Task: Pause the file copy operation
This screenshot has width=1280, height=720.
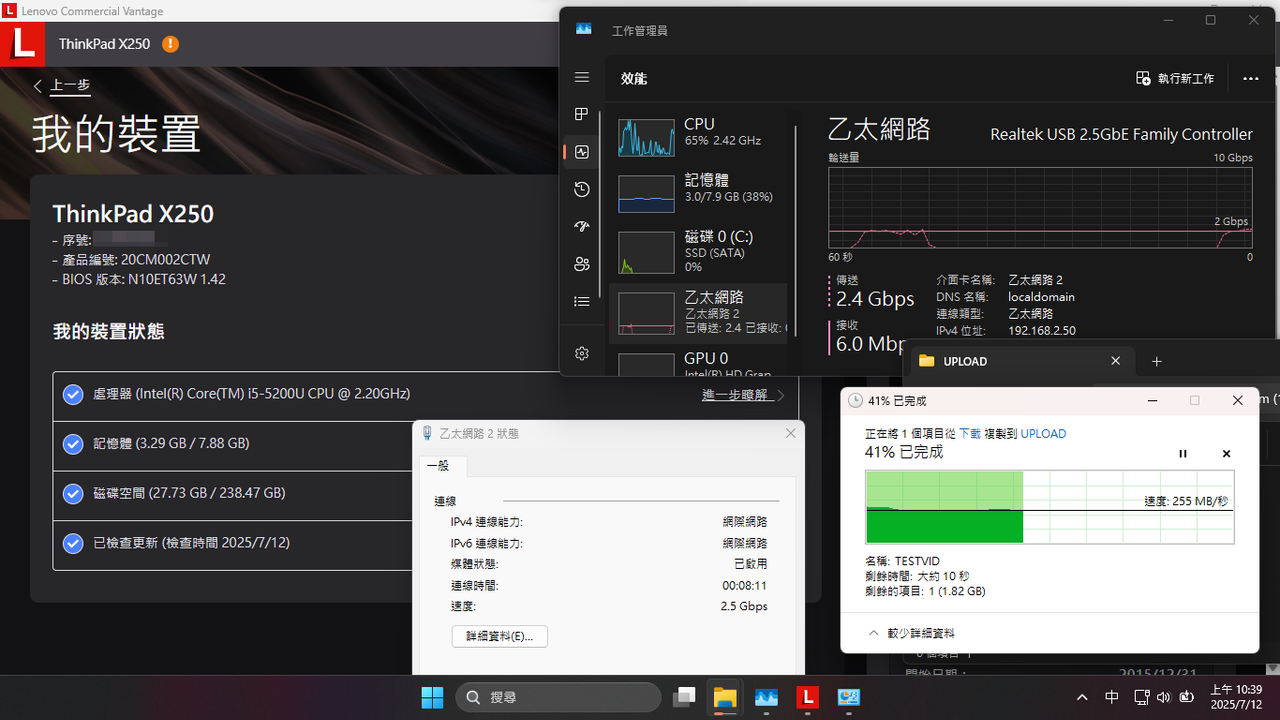Action: click(x=1183, y=454)
